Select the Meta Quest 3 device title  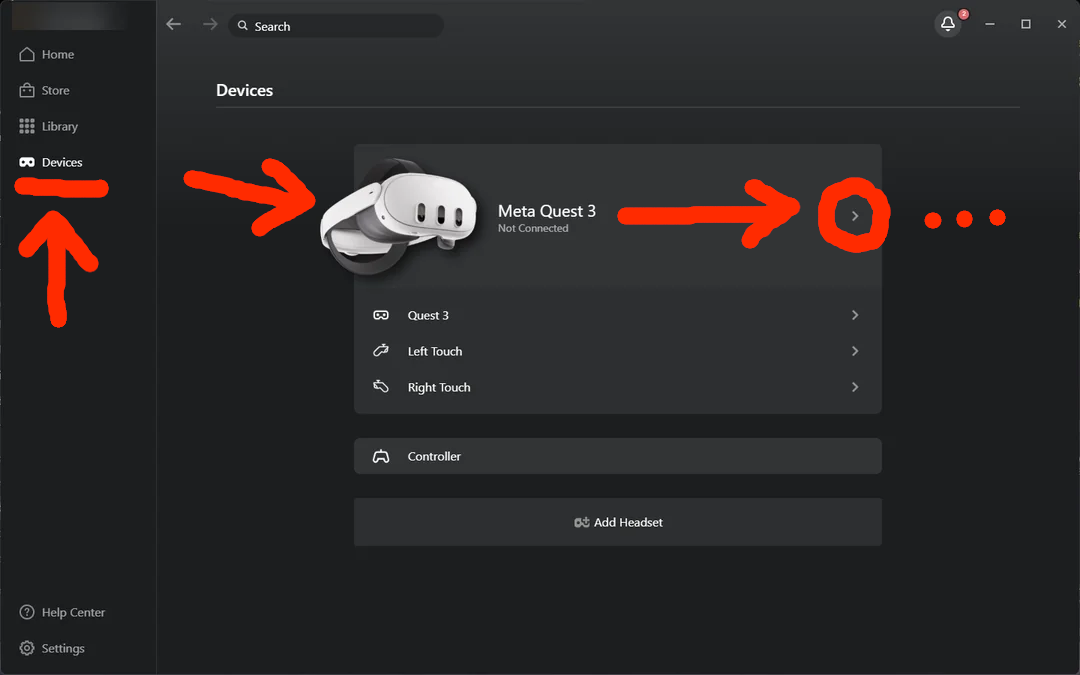tap(547, 211)
